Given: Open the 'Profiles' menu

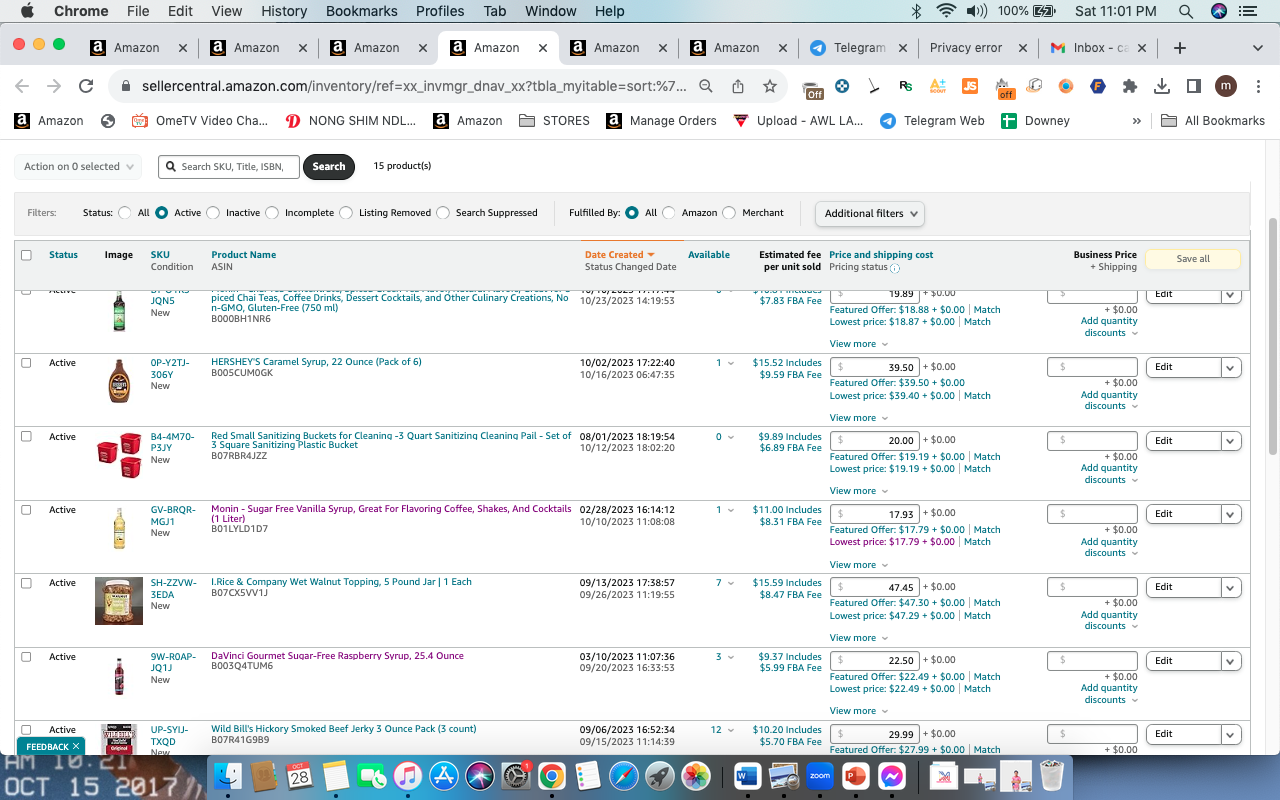Looking at the screenshot, I should coord(440,11).
